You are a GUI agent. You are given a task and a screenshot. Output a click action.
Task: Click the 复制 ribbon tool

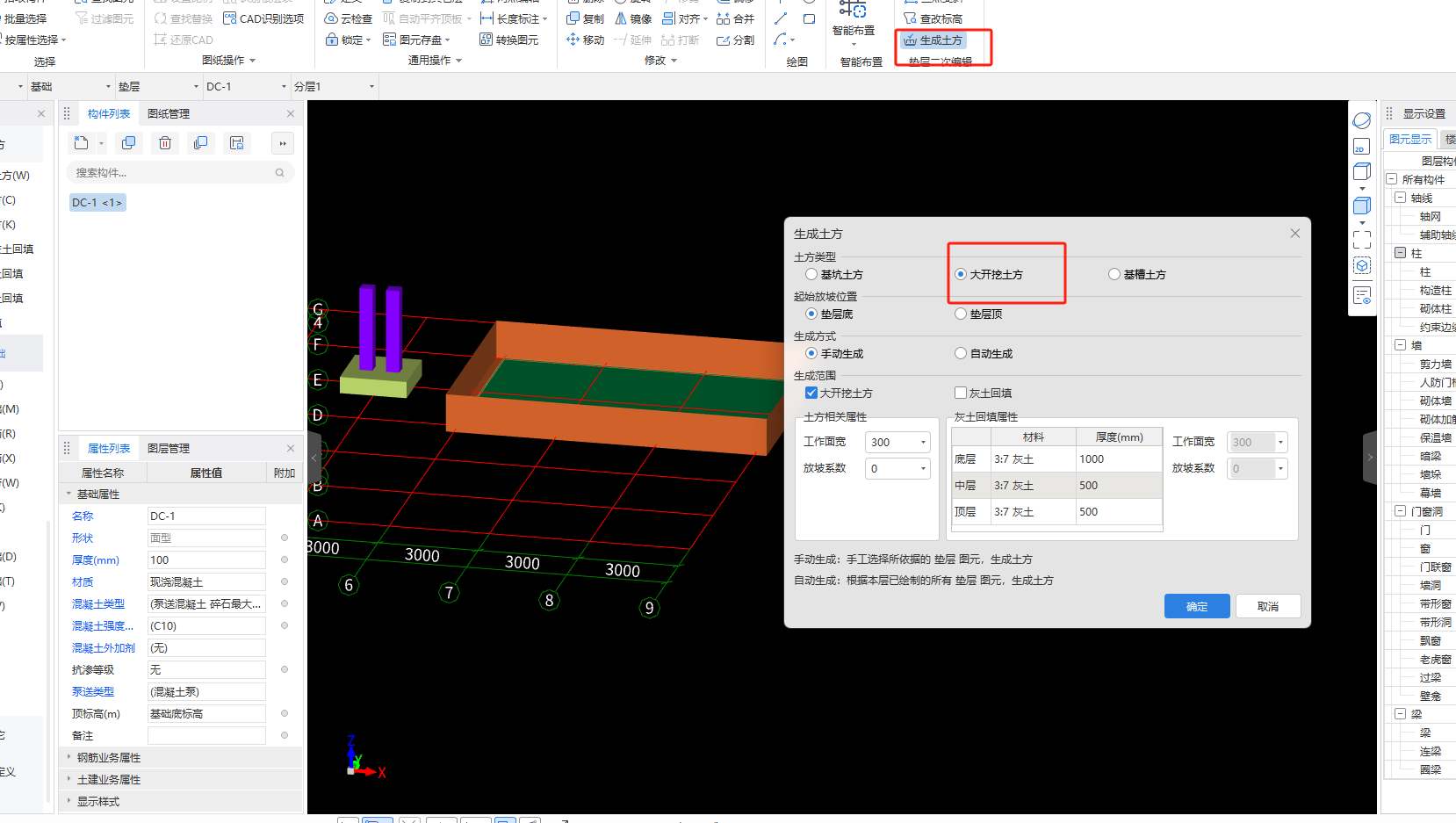(x=586, y=18)
